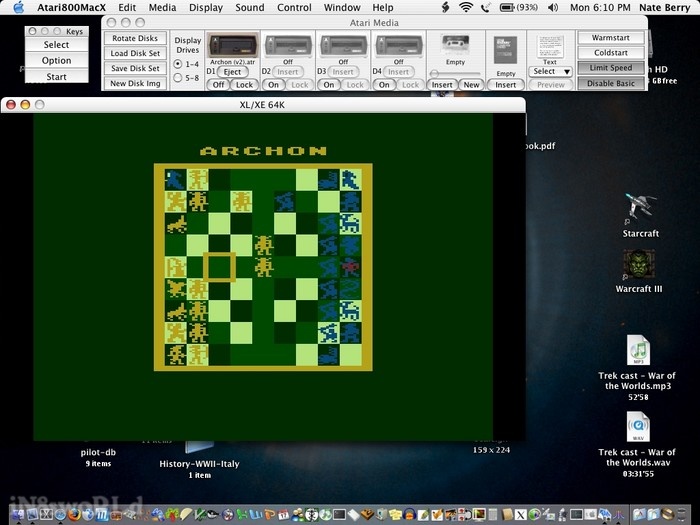
Task: Click the New Disk Img button
Action: (135, 83)
